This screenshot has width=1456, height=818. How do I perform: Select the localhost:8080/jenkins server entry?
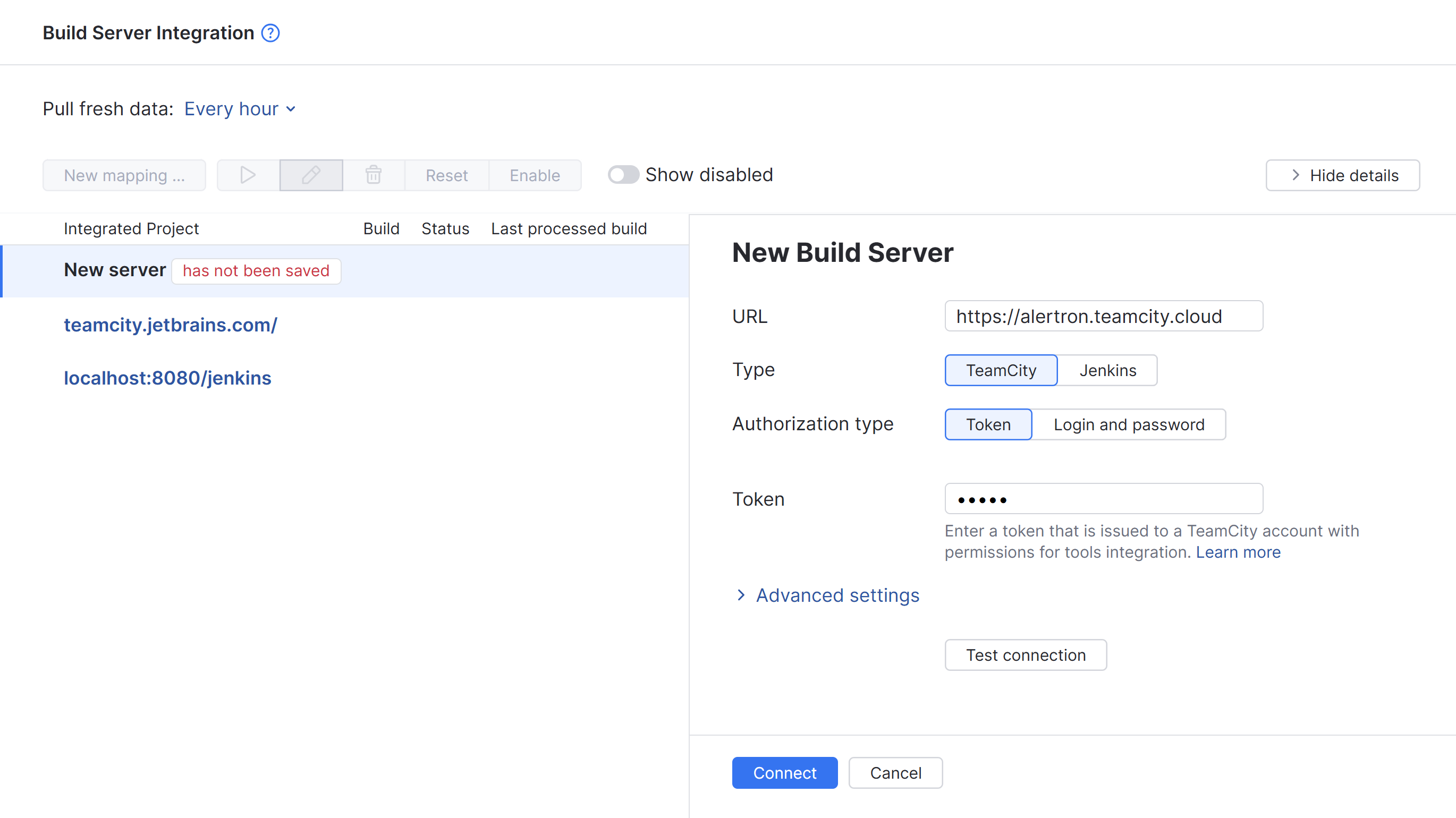click(x=167, y=377)
